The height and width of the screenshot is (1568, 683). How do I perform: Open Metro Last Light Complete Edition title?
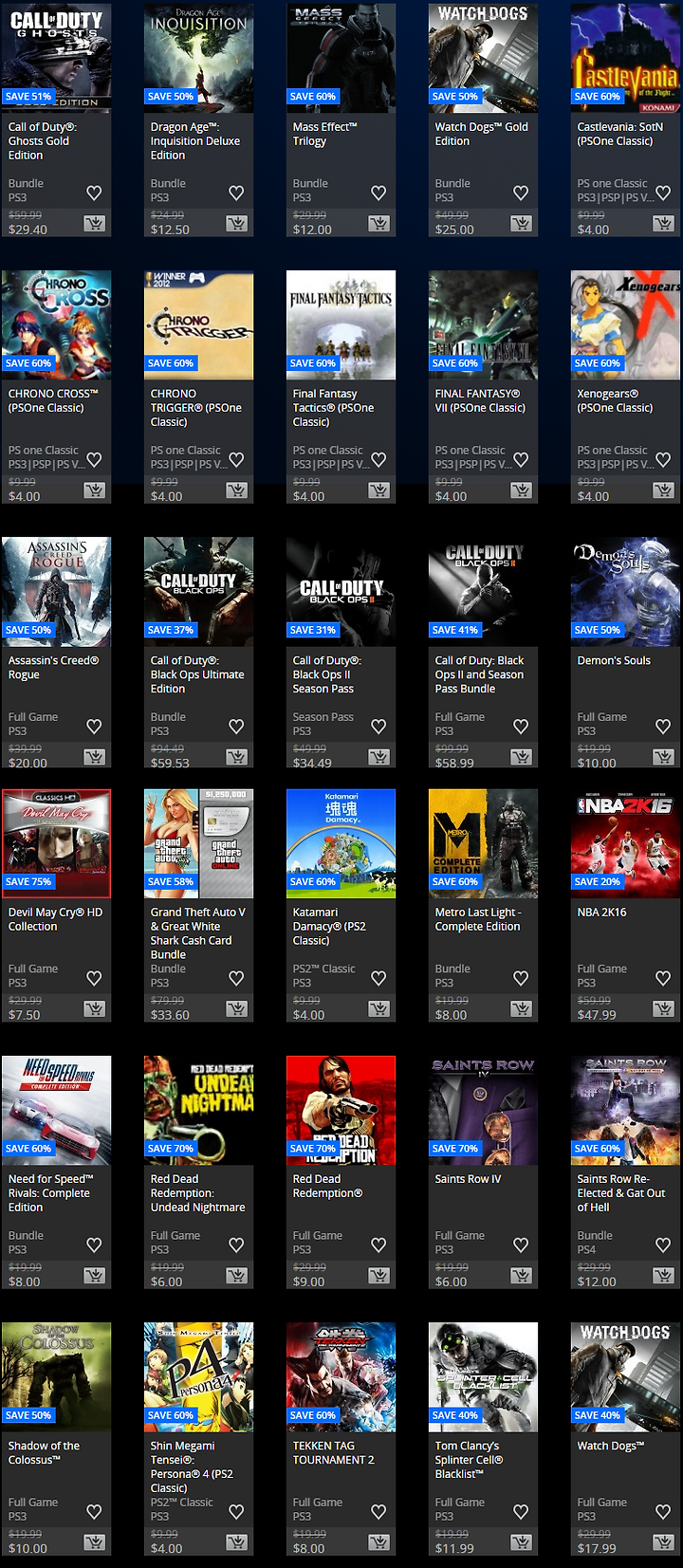[478, 919]
